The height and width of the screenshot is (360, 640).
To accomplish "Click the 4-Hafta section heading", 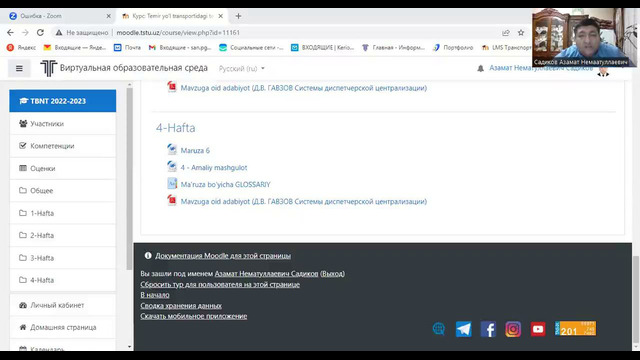I will pos(176,128).
